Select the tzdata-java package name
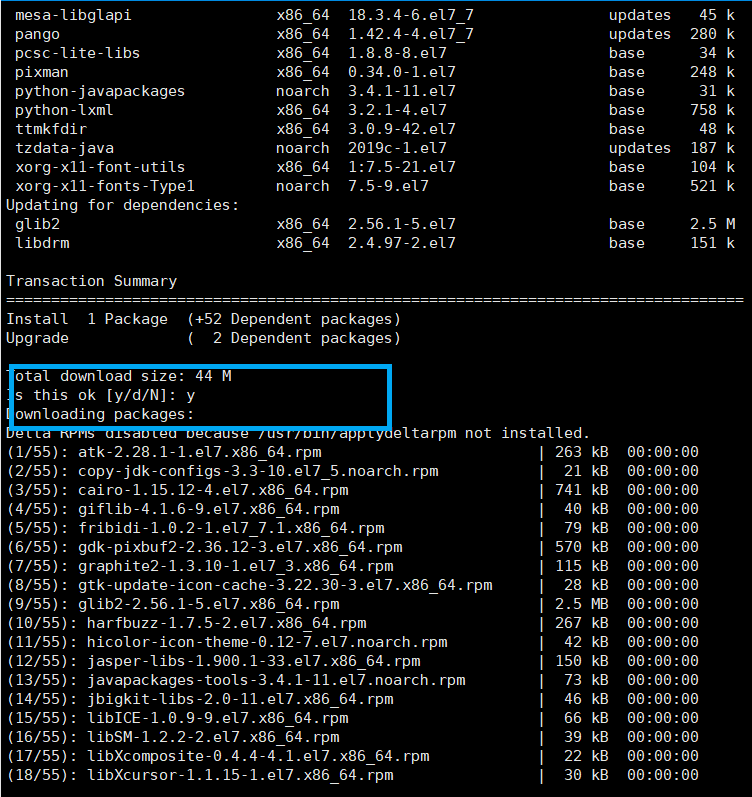This screenshot has height=797, width=752. [x=65, y=148]
